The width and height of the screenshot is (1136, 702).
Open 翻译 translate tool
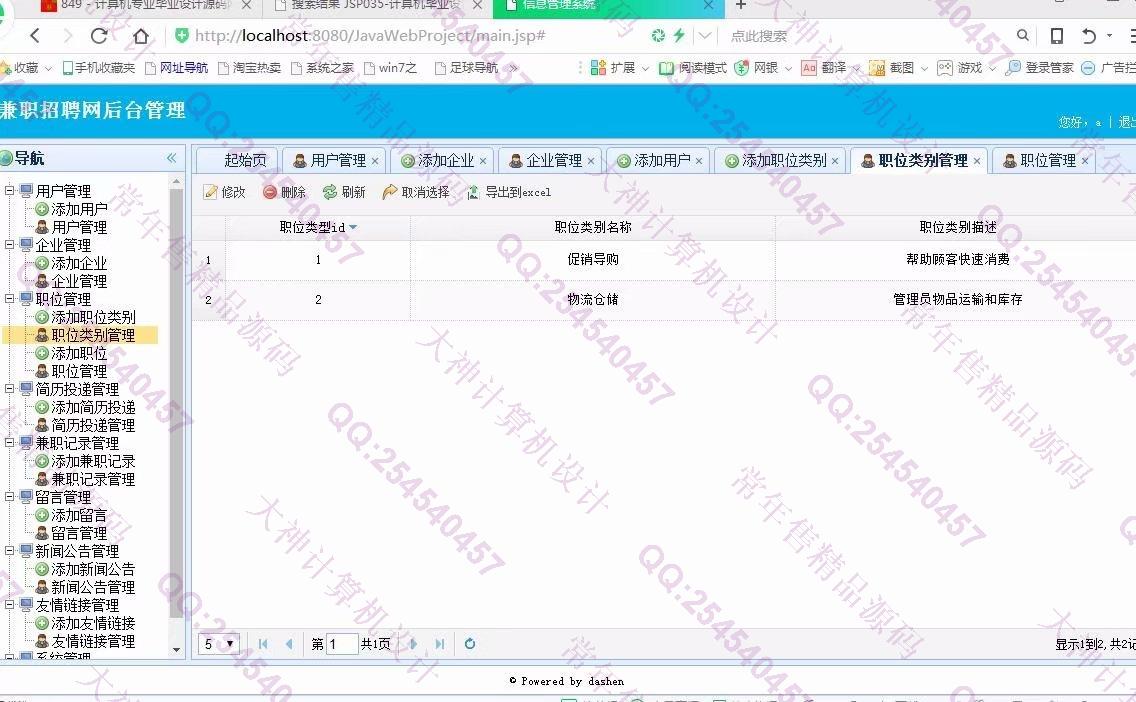click(830, 67)
